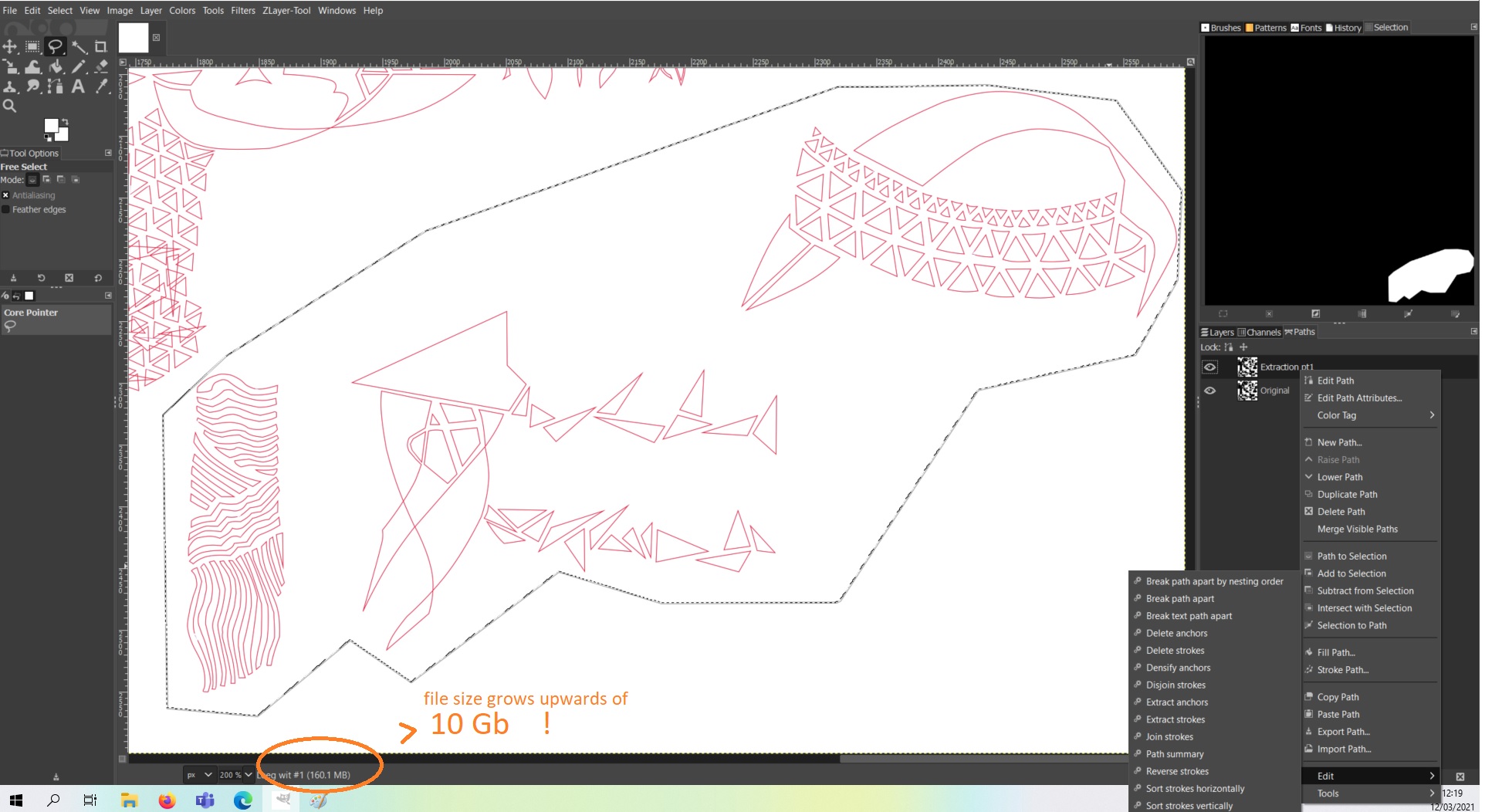Activate the Zoom magnifier tool
1485x812 pixels.
tap(10, 106)
